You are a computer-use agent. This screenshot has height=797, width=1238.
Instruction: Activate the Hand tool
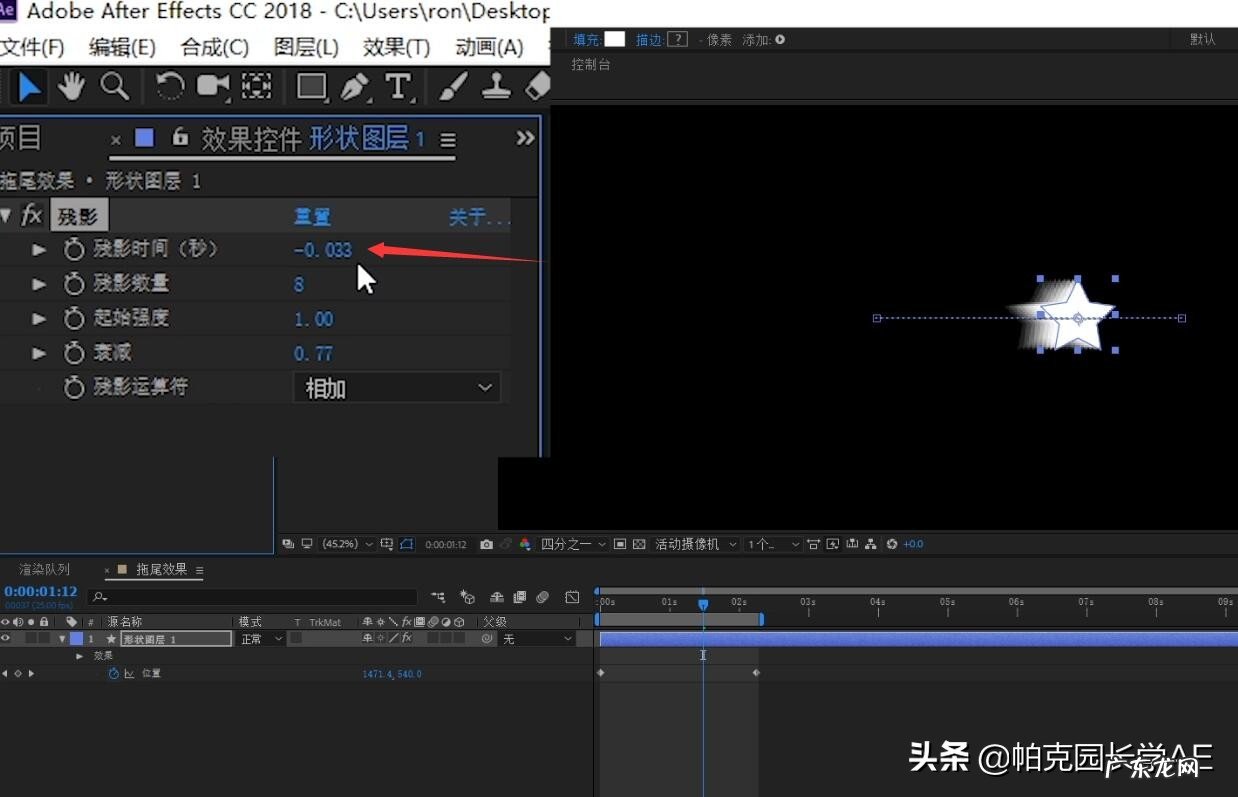pyautogui.click(x=71, y=86)
